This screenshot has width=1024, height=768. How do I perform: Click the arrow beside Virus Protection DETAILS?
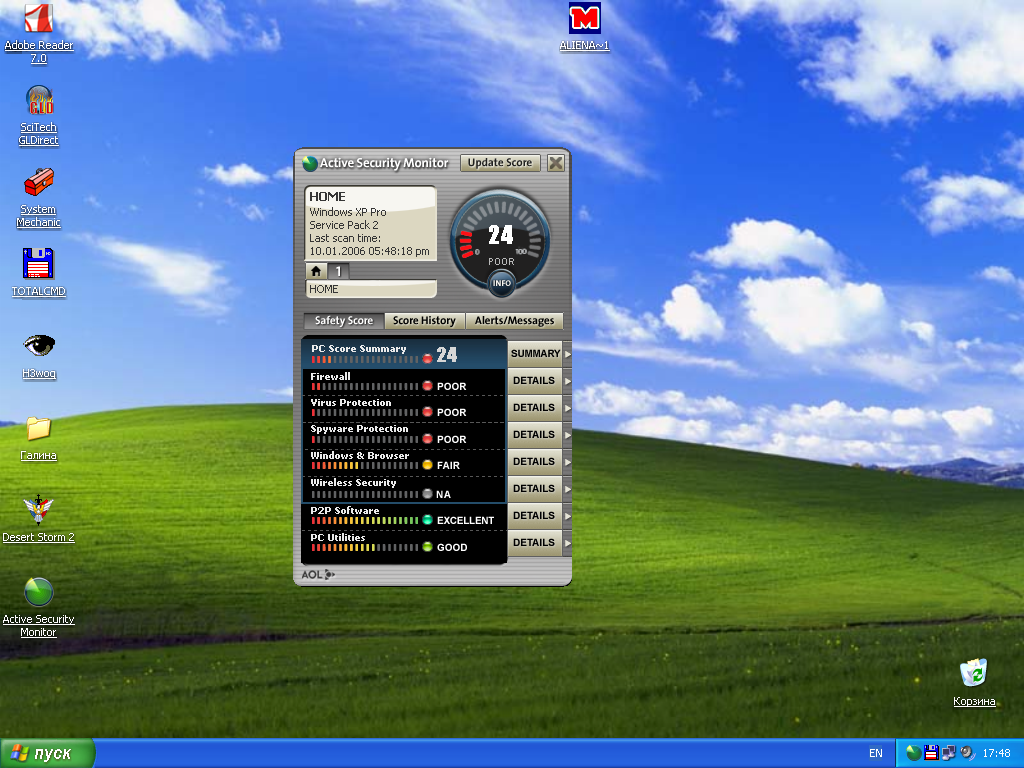(568, 408)
